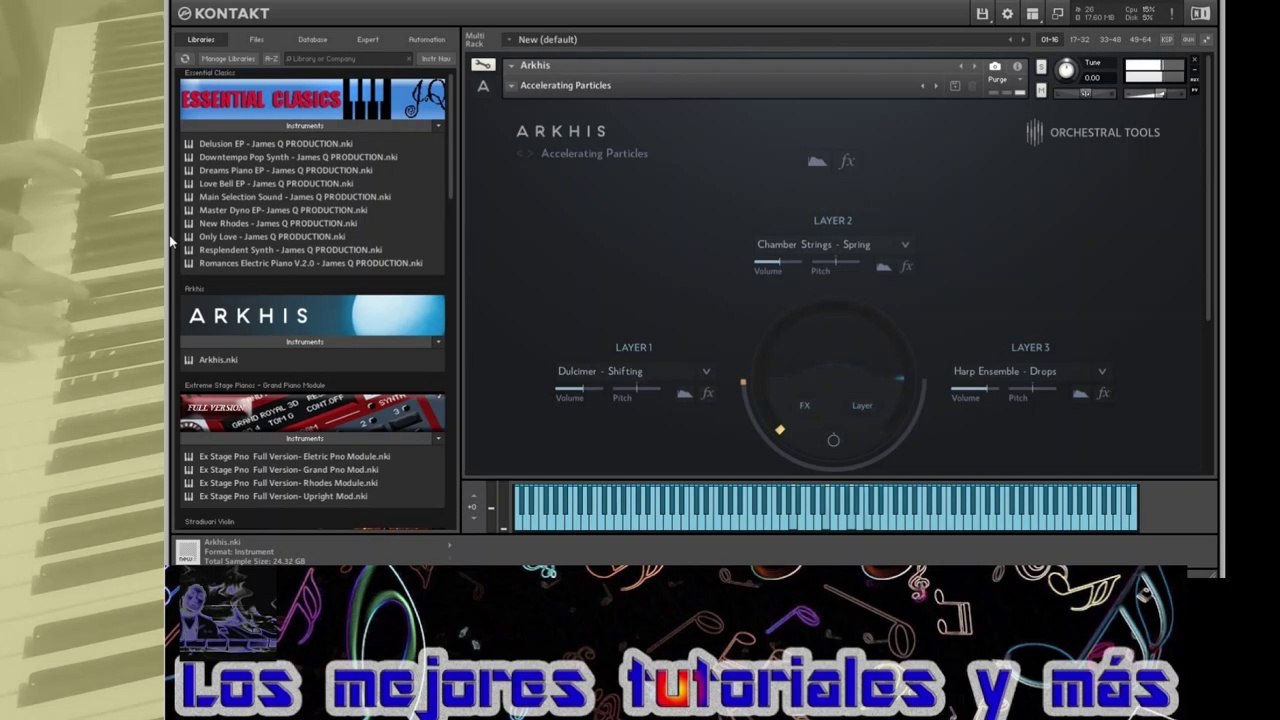Open instrument edit mode wrench icon
The image size is (1280, 720).
(483, 65)
